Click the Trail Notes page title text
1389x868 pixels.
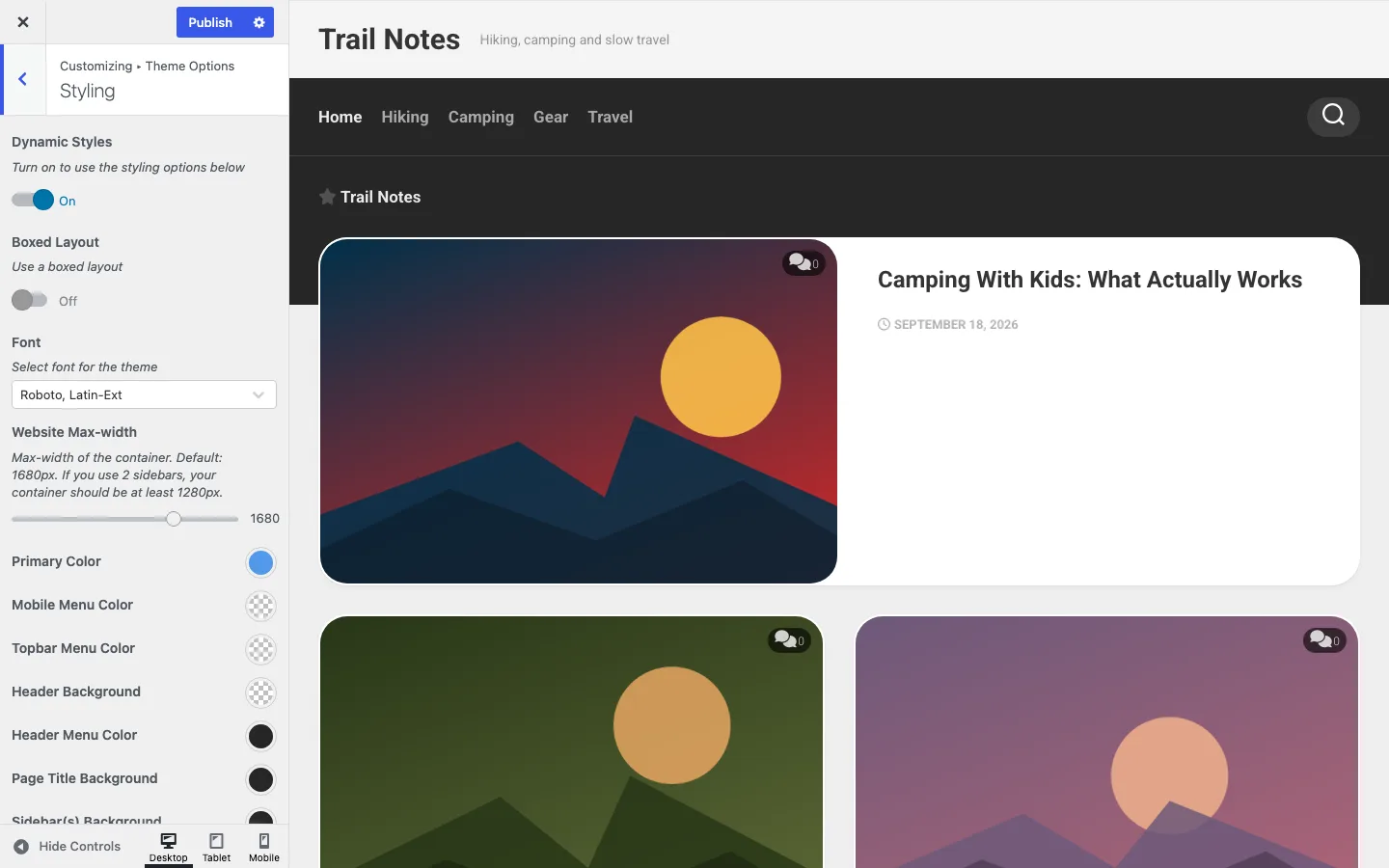point(381,197)
